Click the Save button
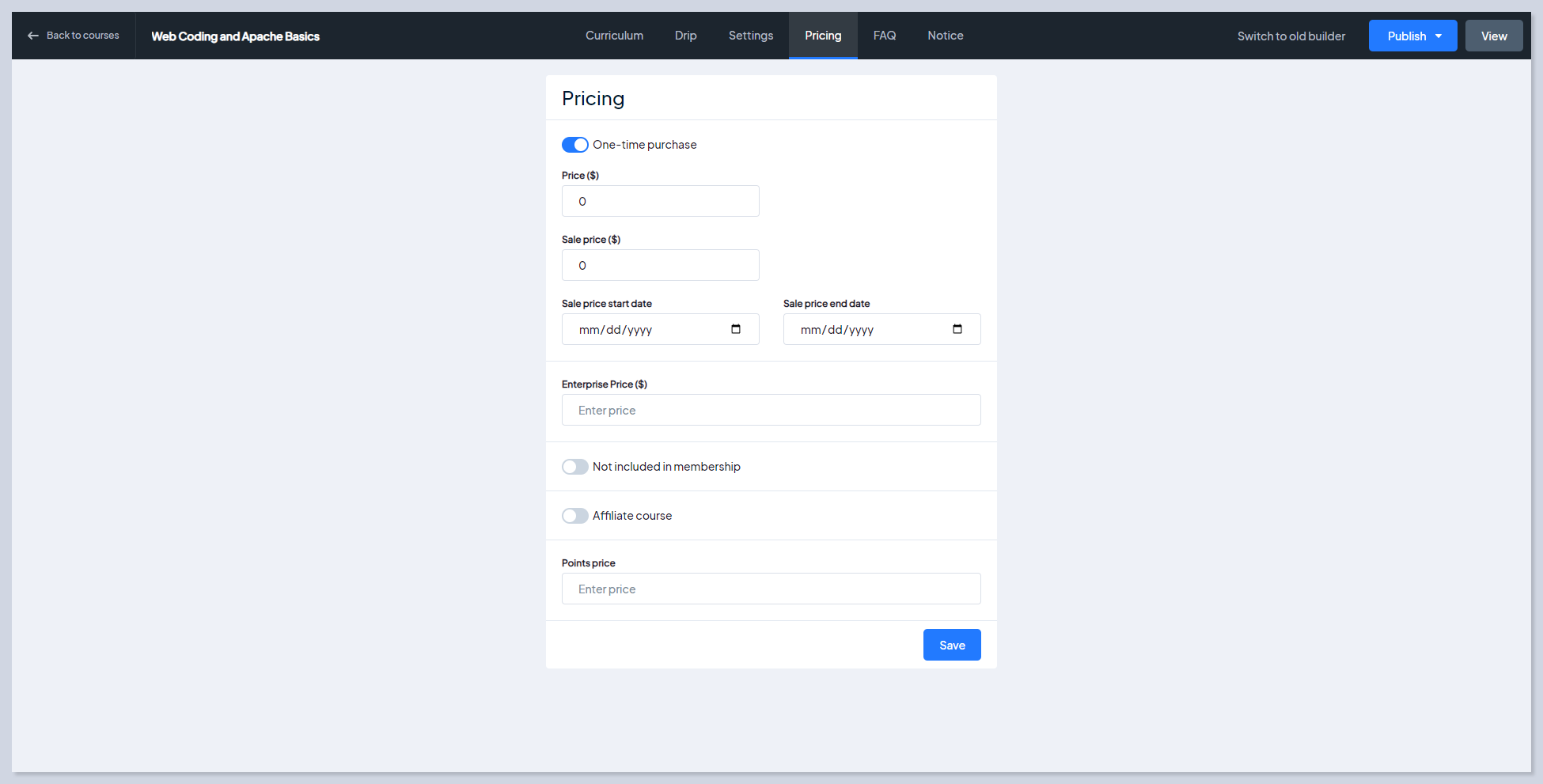Image resolution: width=1543 pixels, height=784 pixels. 951,645
